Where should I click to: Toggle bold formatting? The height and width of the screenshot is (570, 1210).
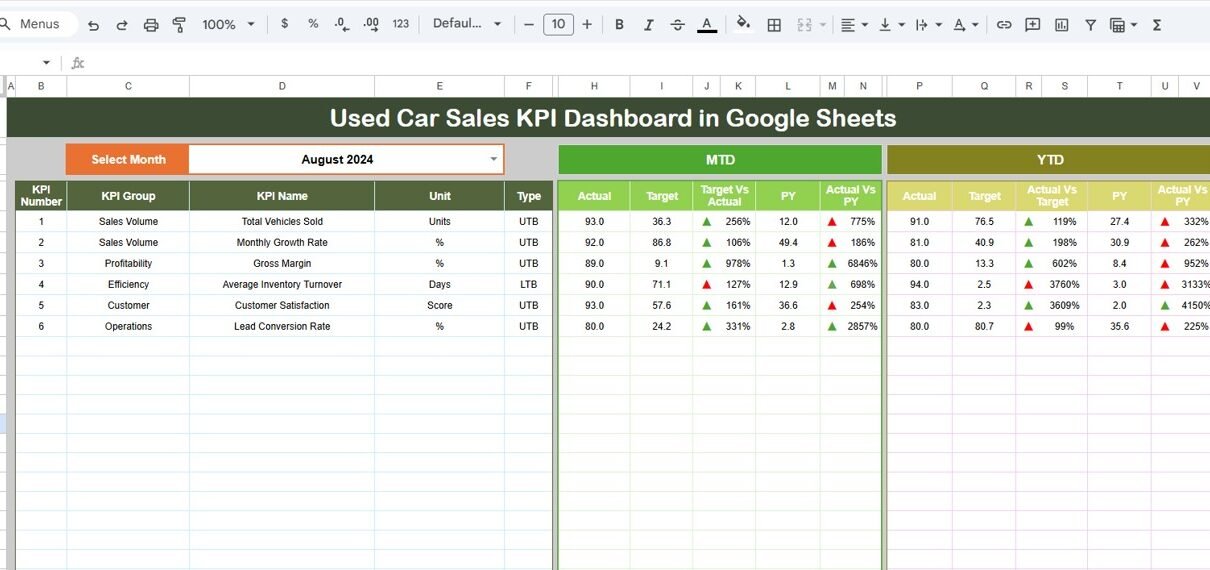(619, 25)
